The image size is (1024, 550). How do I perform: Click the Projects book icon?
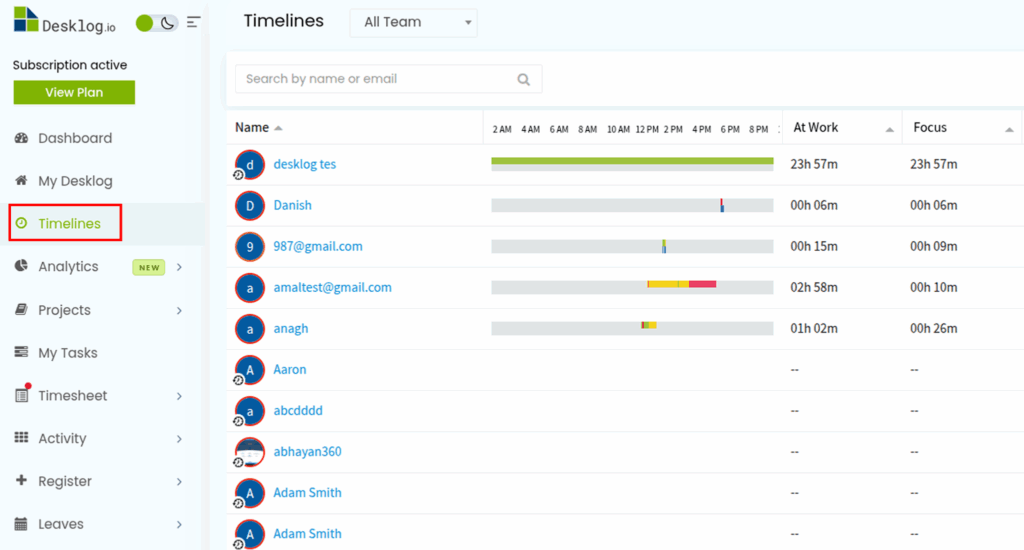click(21, 310)
